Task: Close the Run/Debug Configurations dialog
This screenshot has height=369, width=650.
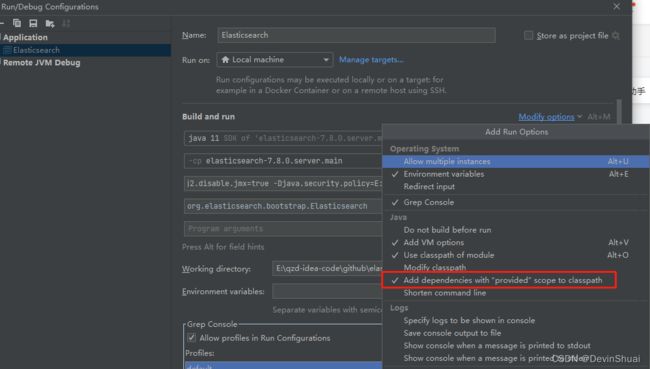Action: click(617, 7)
